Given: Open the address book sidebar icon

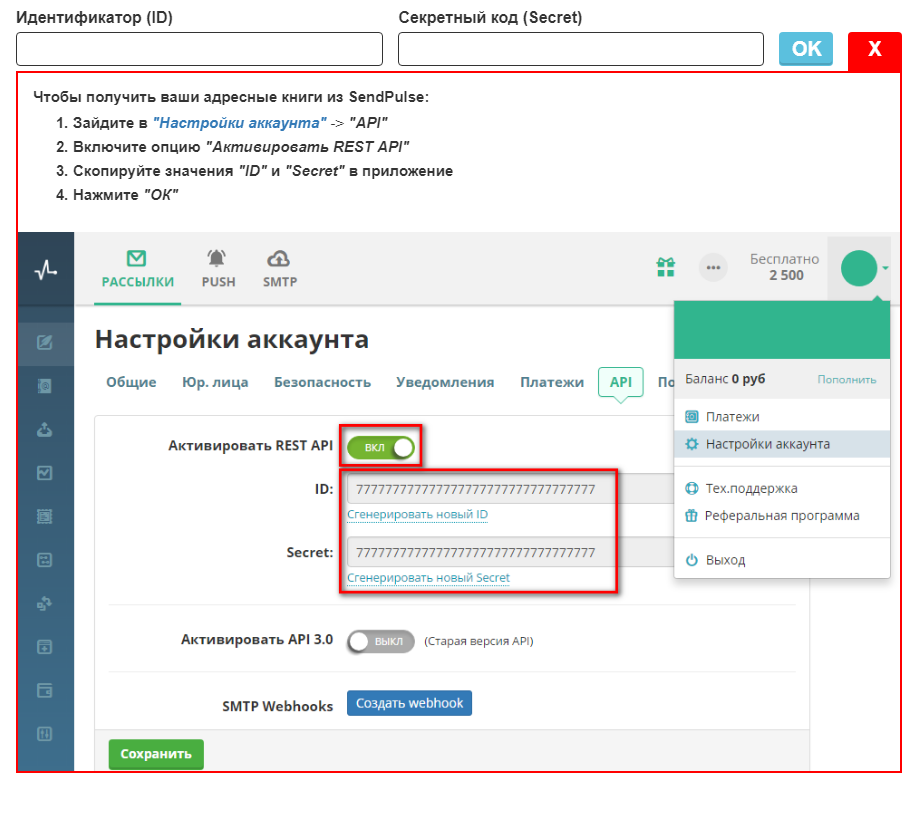Looking at the screenshot, I should tap(45, 386).
